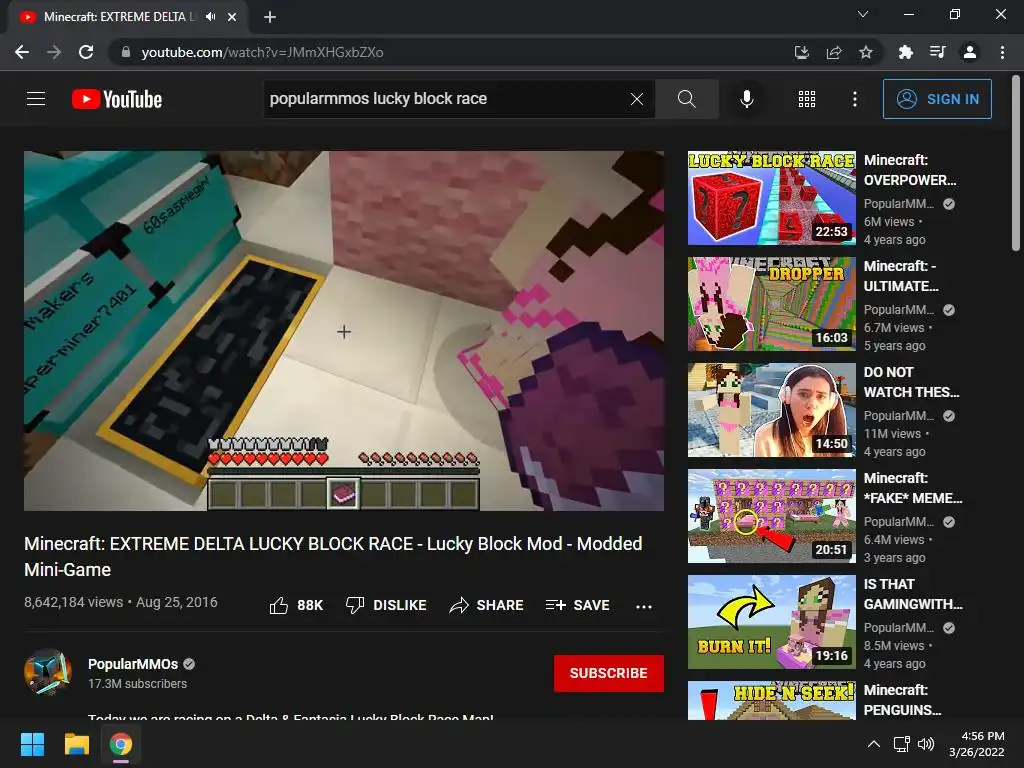Image resolution: width=1024 pixels, height=768 pixels.
Task: Open Chrome extensions puzzle icon
Action: coord(905,52)
